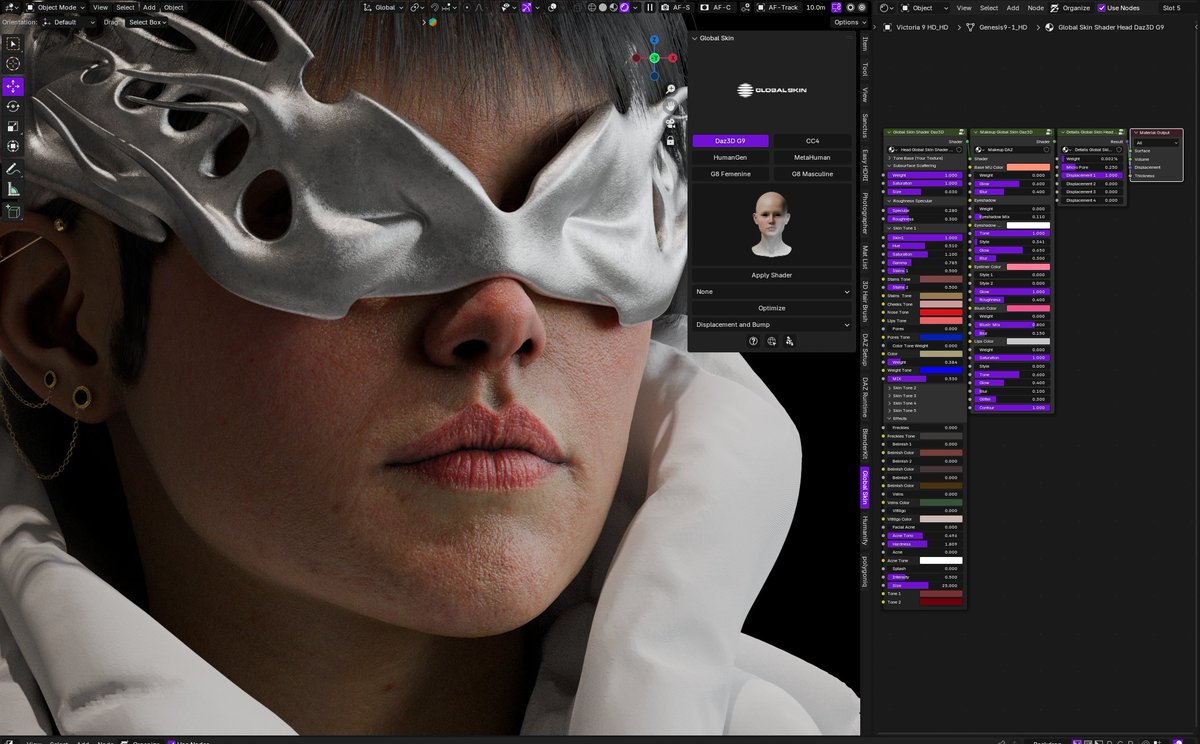Click the Gamma slider in Skin Tone 1
1200x744 pixels.
[924, 262]
